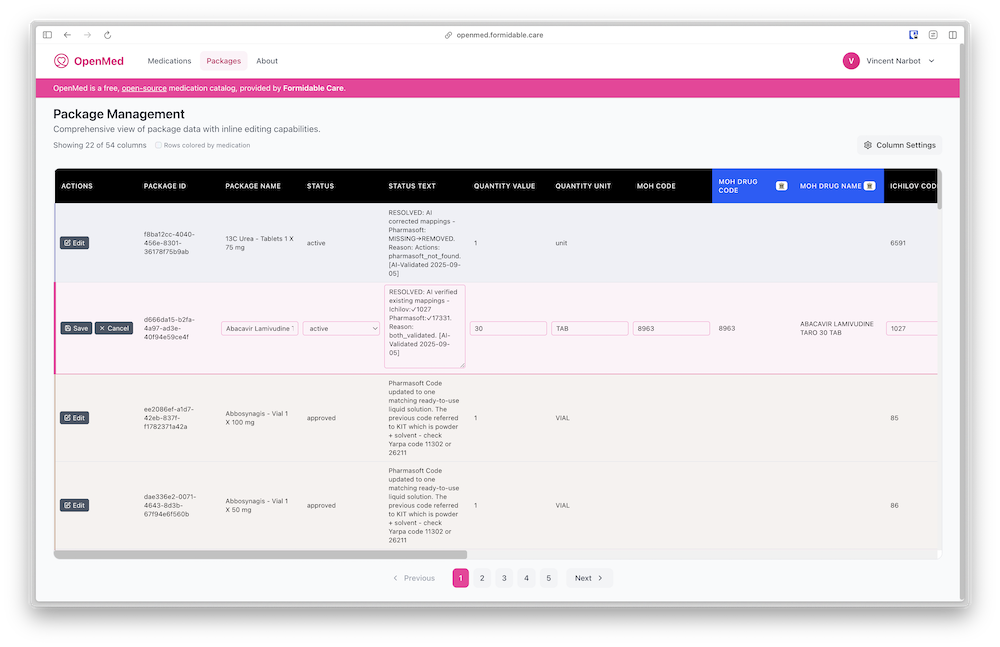Click Edit on the Abbosynagis Vial row
The width and height of the screenshot is (1000, 647).
pyautogui.click(x=75, y=417)
